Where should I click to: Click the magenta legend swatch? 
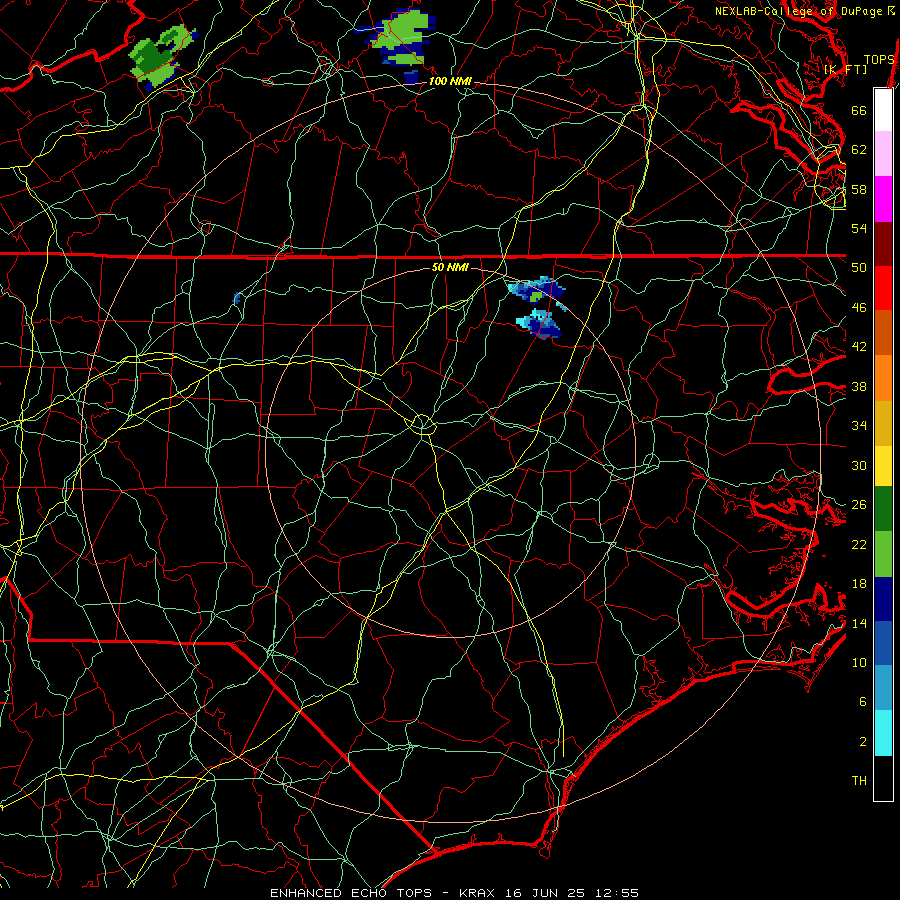pyautogui.click(x=883, y=199)
